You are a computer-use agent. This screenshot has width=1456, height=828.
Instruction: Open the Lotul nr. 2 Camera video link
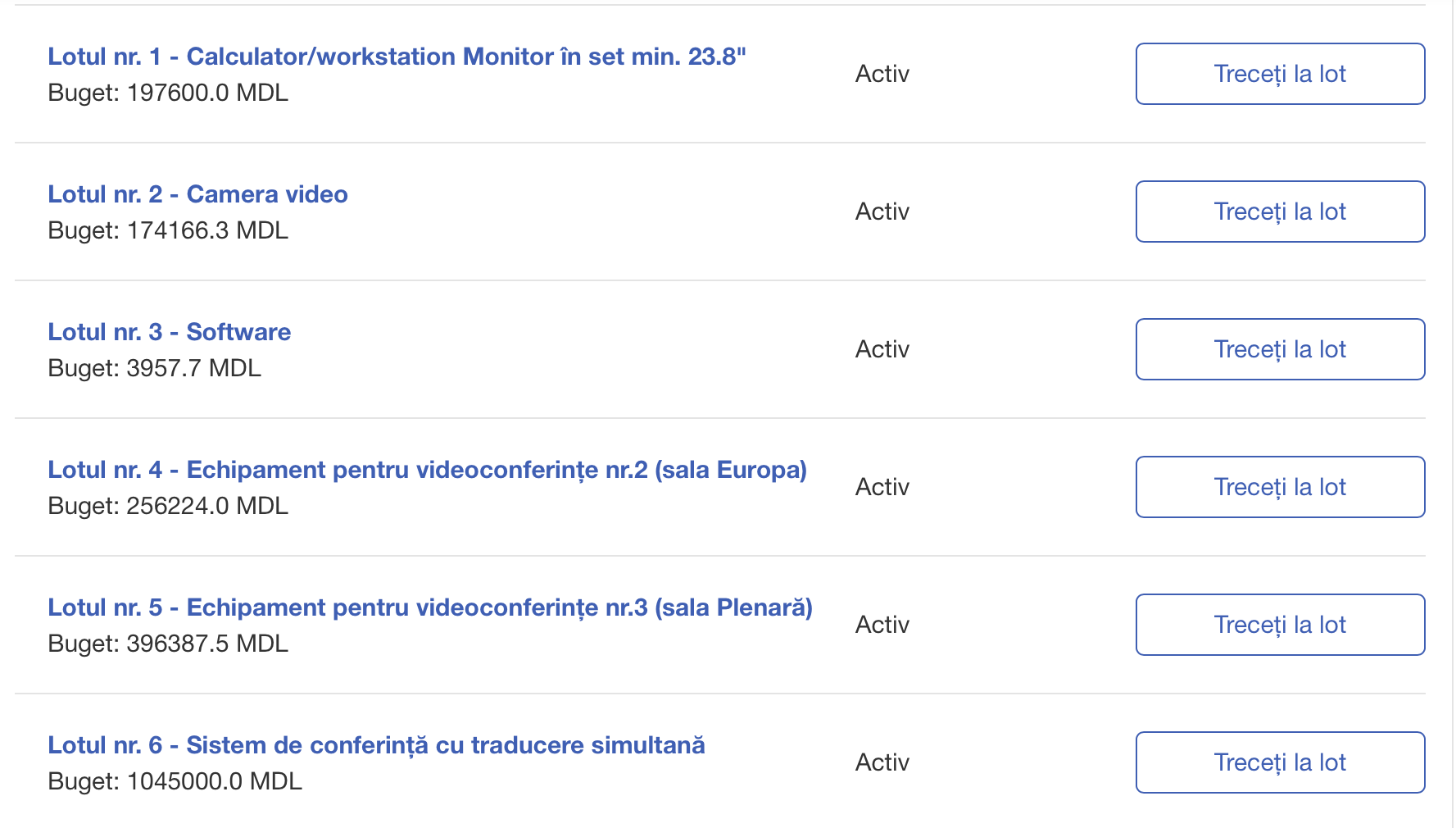(197, 194)
